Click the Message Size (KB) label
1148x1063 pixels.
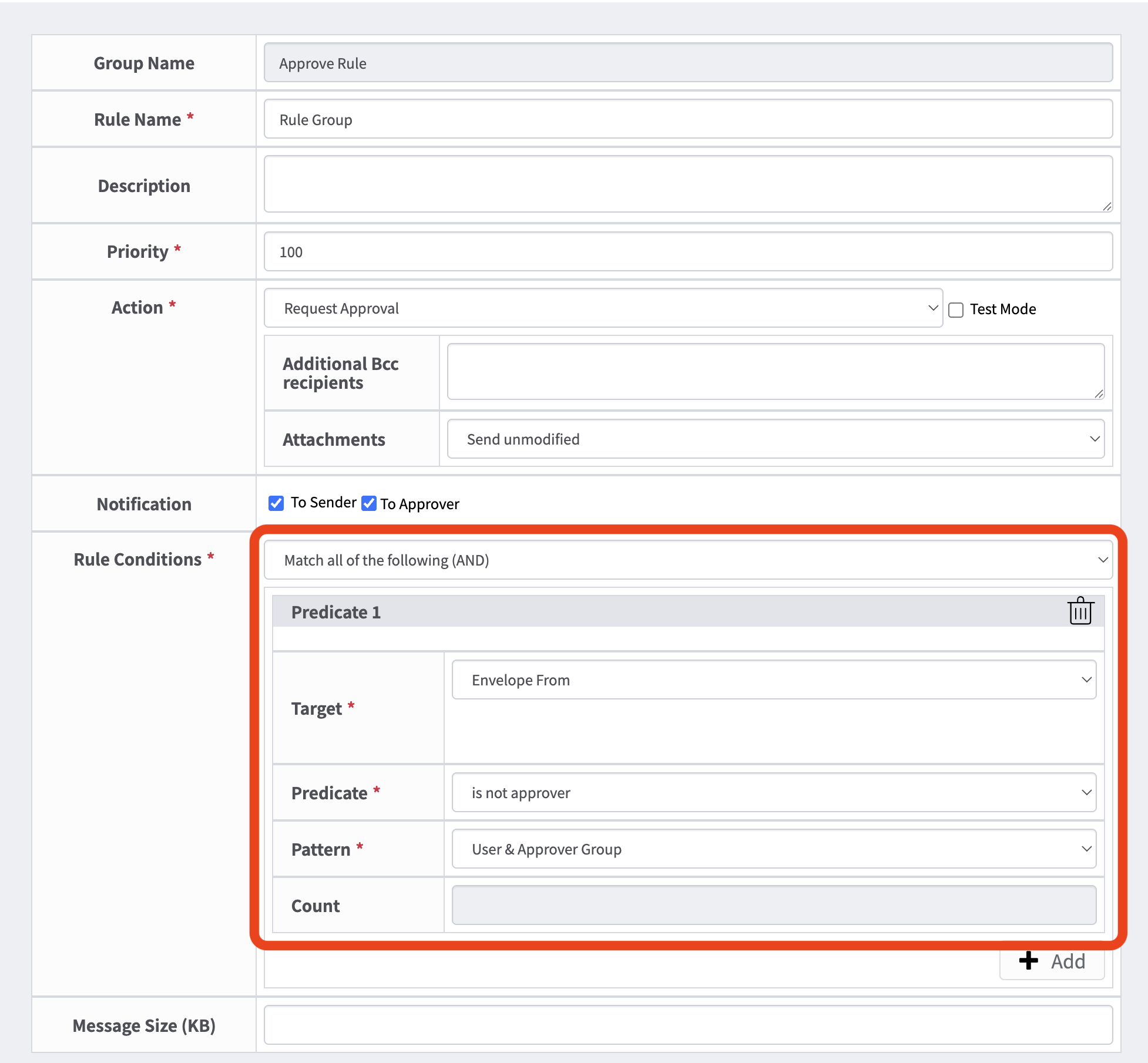tap(144, 1025)
